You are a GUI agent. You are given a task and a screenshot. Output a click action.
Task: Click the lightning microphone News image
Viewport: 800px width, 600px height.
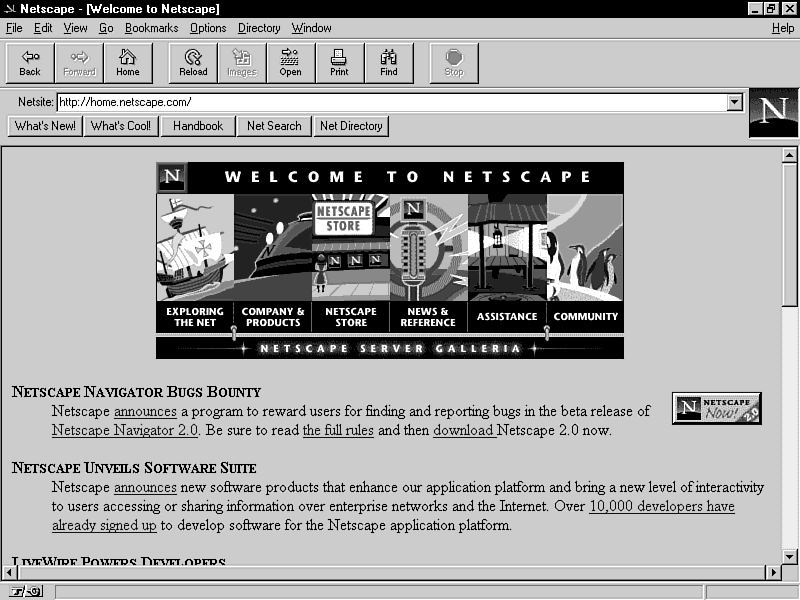coord(429,247)
